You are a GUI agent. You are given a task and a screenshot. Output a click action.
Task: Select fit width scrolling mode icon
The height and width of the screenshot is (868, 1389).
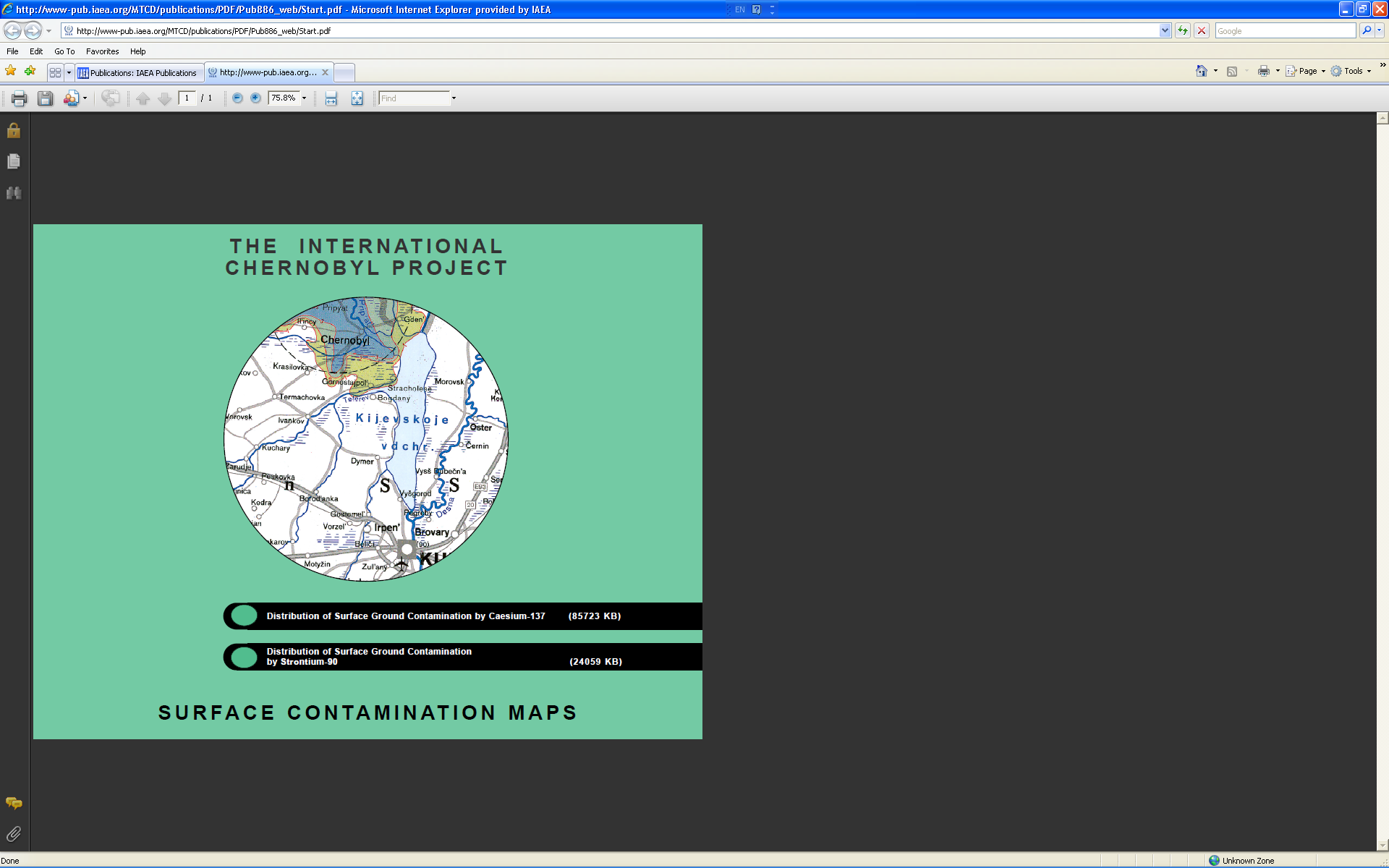pos(331,98)
